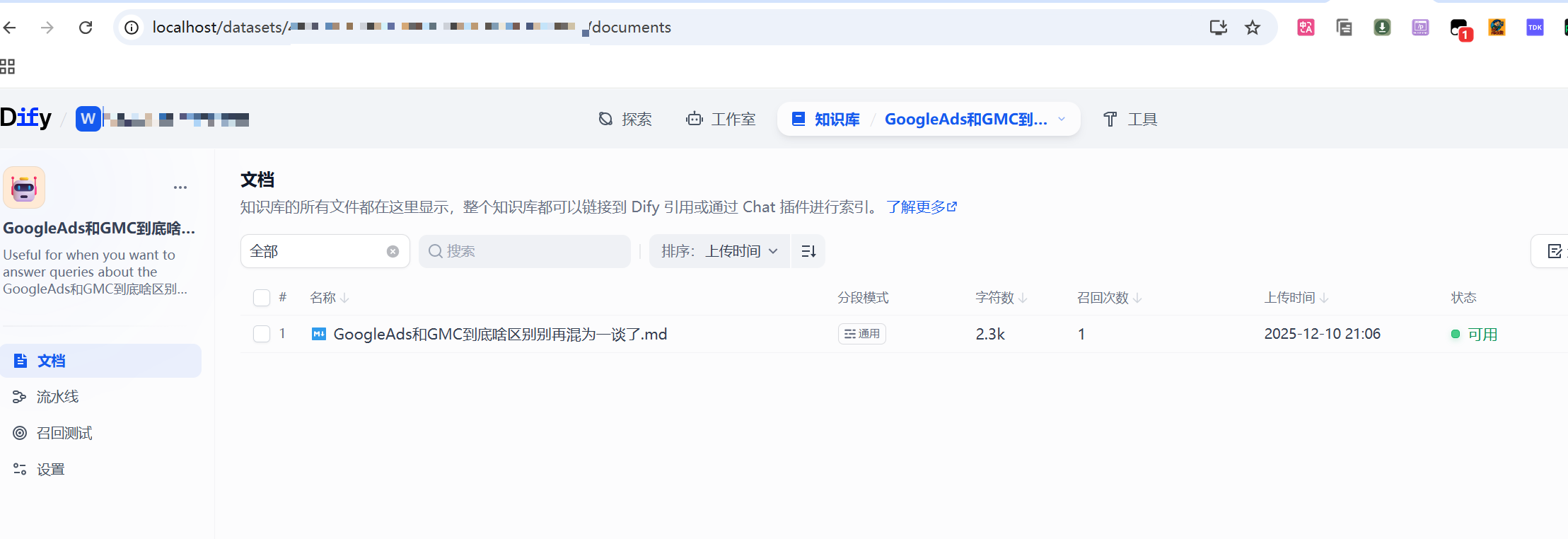Reload the page in the browser
1568x539 pixels.
tap(86, 28)
